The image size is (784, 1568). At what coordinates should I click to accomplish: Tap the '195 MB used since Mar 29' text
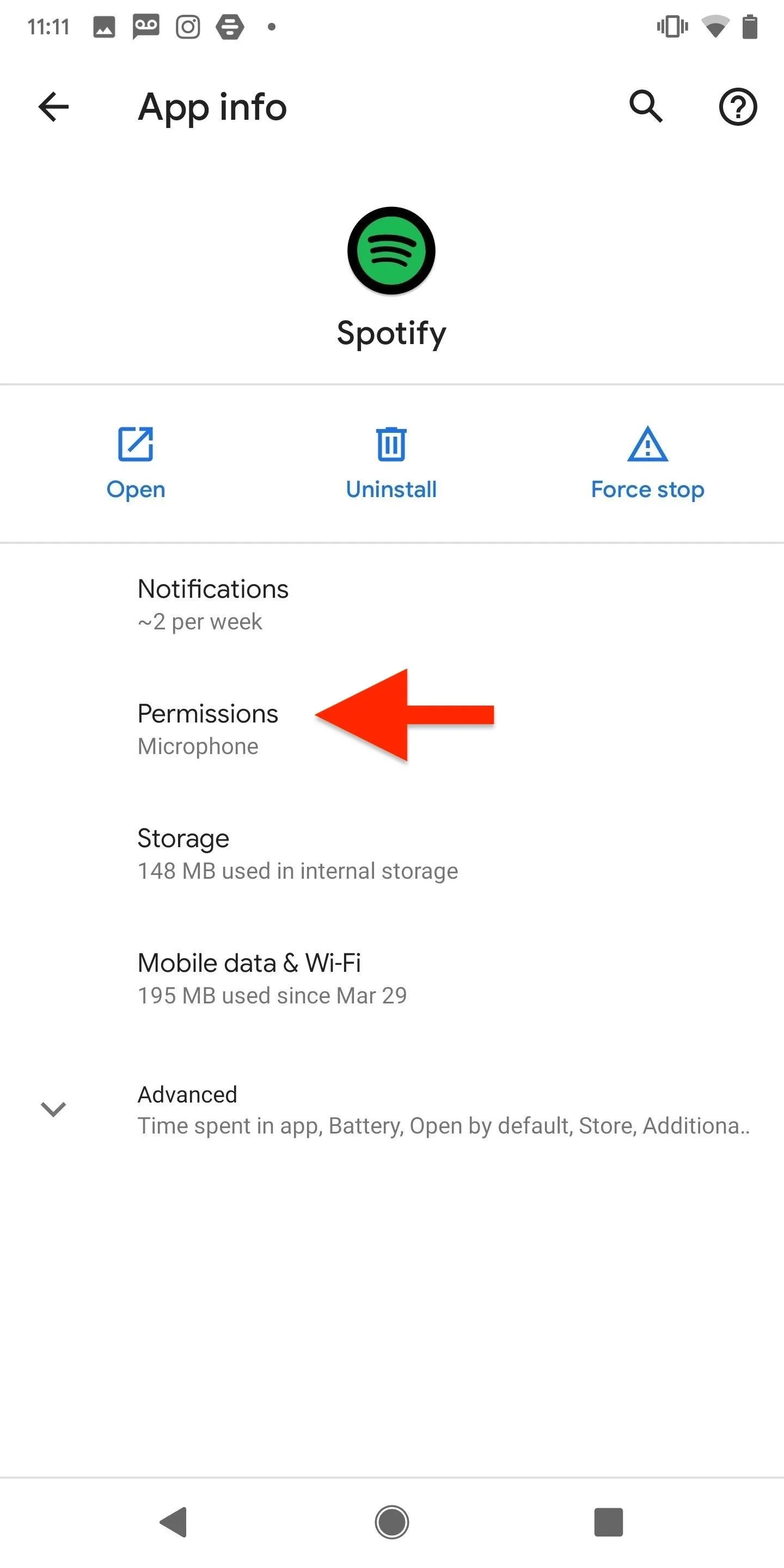[x=272, y=996]
